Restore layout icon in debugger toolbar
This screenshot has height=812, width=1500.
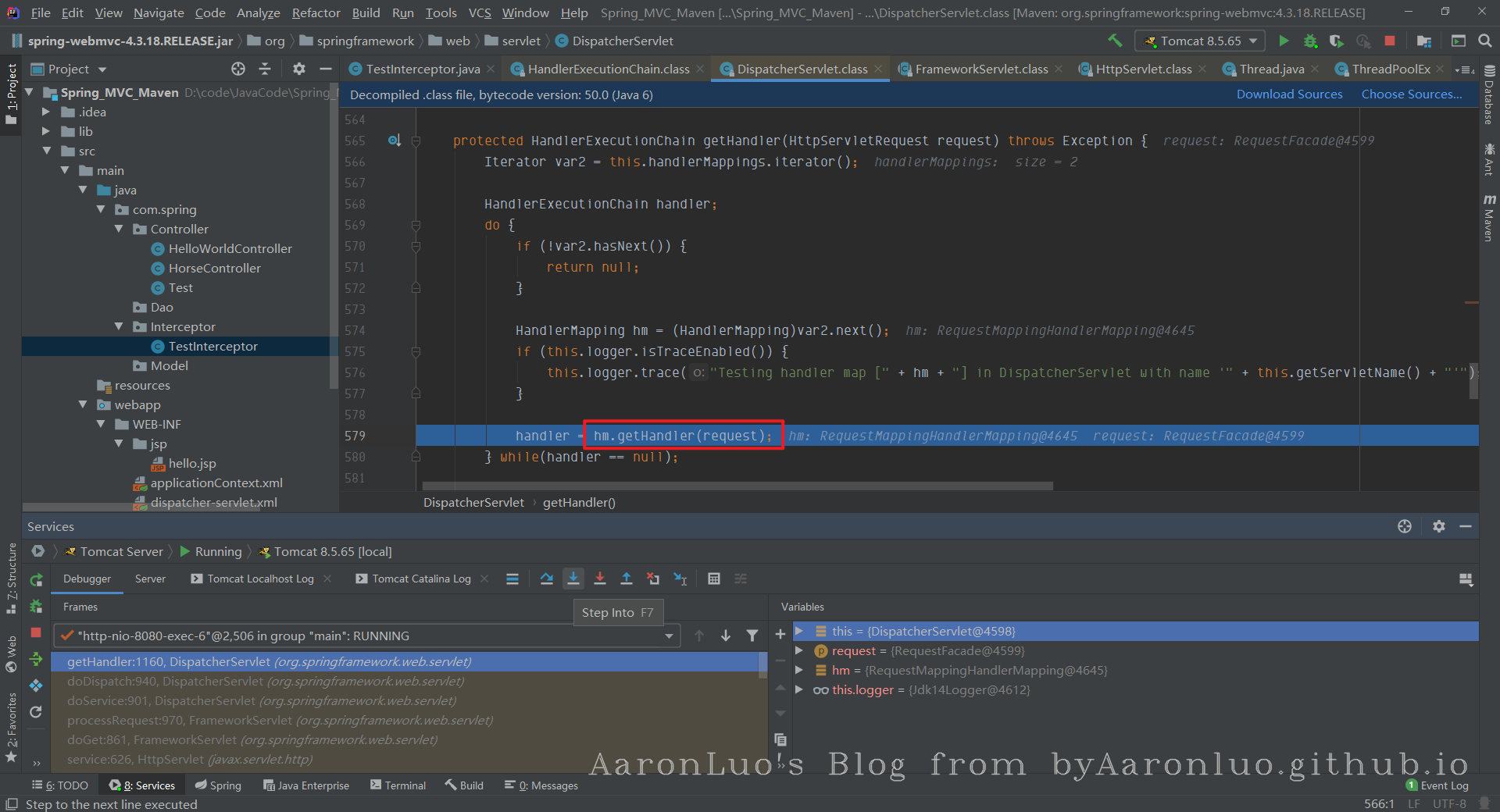click(x=1466, y=579)
